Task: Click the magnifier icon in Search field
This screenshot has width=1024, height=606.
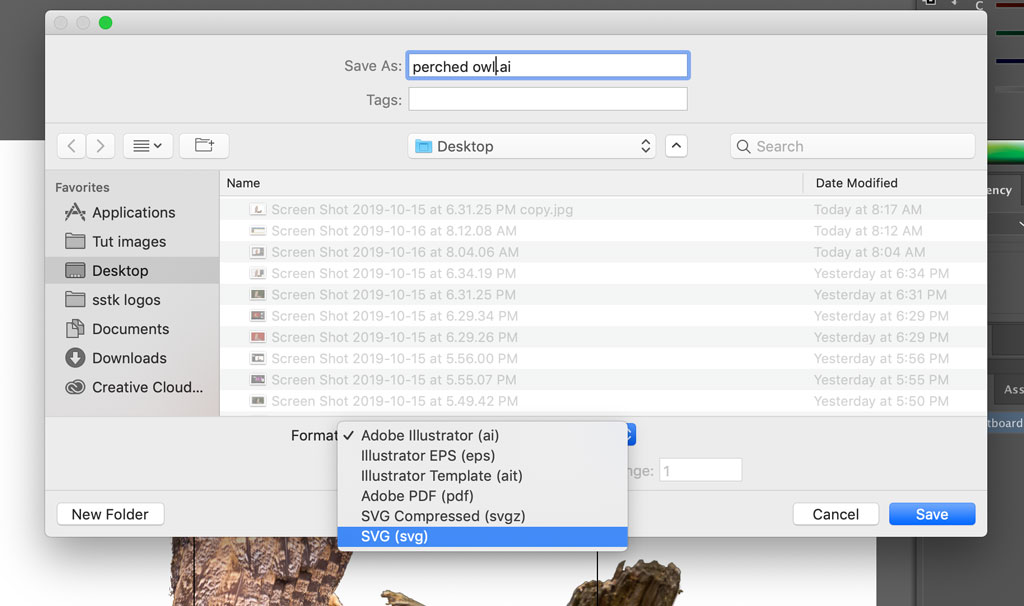Action: (743, 146)
